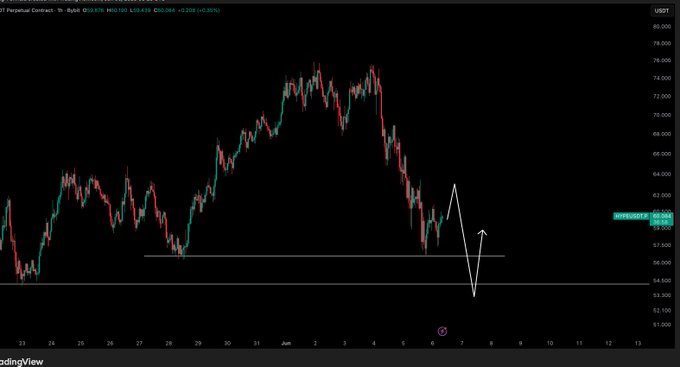Select the HYPEUSDT.P symbol price label
Image resolution: width=680 pixels, height=367 pixels.
(x=631, y=216)
